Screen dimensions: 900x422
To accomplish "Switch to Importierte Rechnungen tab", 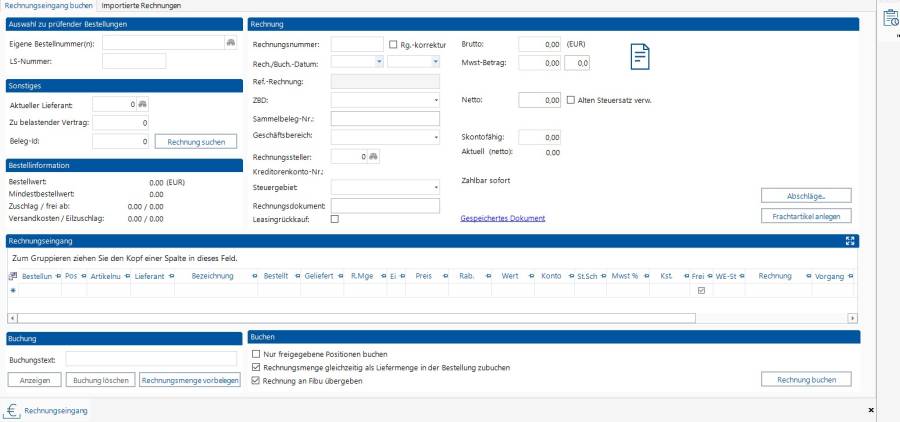I will (x=142, y=6).
